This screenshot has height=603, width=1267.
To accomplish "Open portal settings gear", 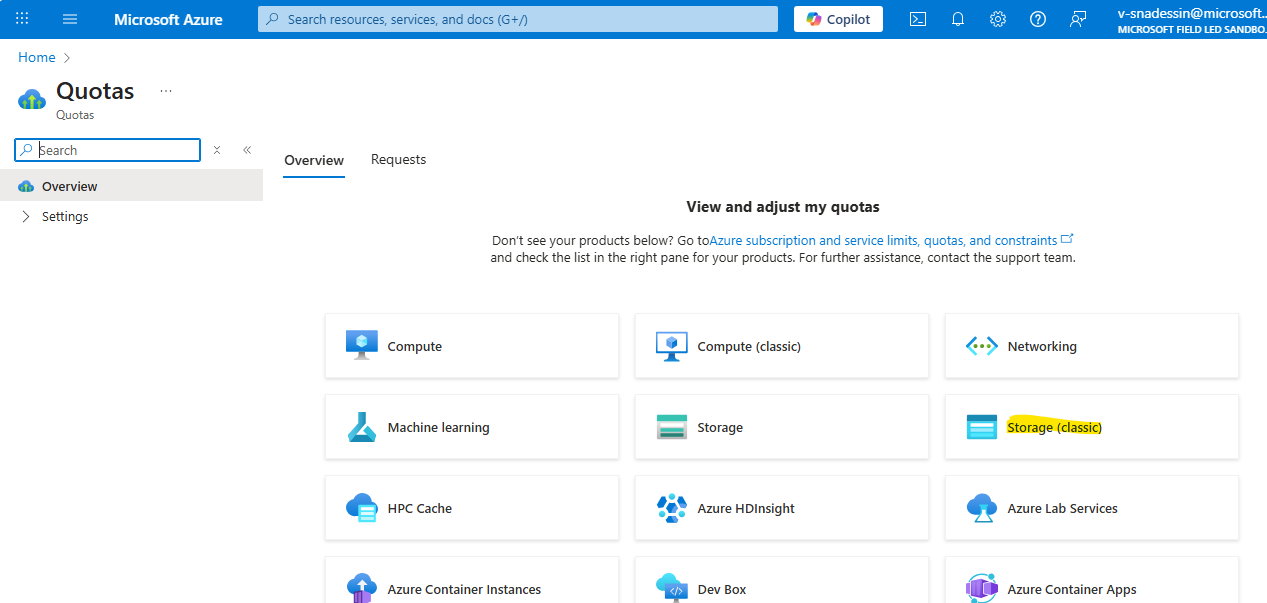I will tap(998, 19).
